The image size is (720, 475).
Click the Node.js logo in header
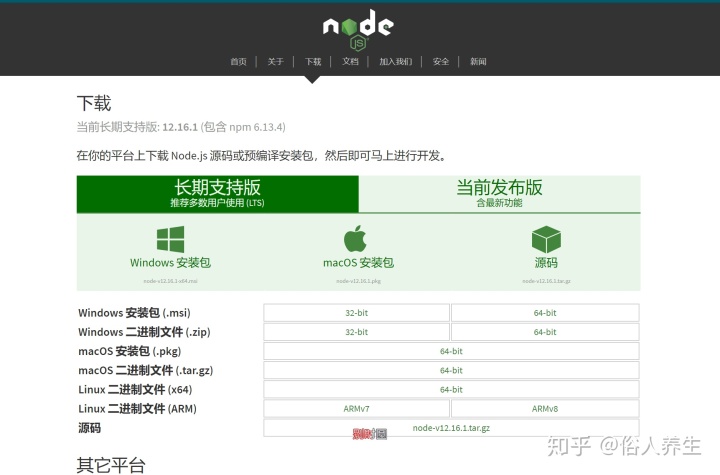358,30
